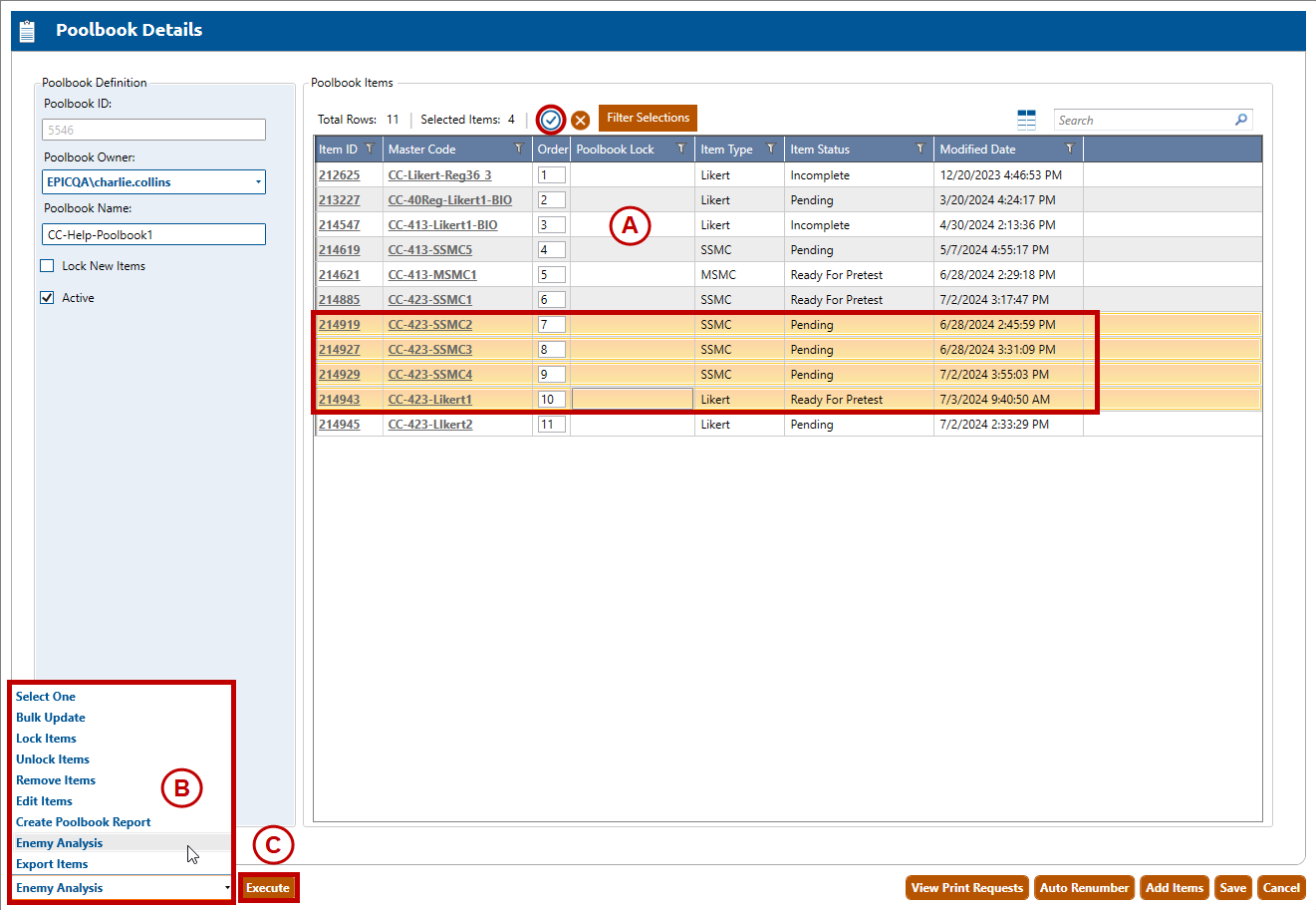
Task: Open the Enemy Analysis action combo box
Action: (122, 888)
